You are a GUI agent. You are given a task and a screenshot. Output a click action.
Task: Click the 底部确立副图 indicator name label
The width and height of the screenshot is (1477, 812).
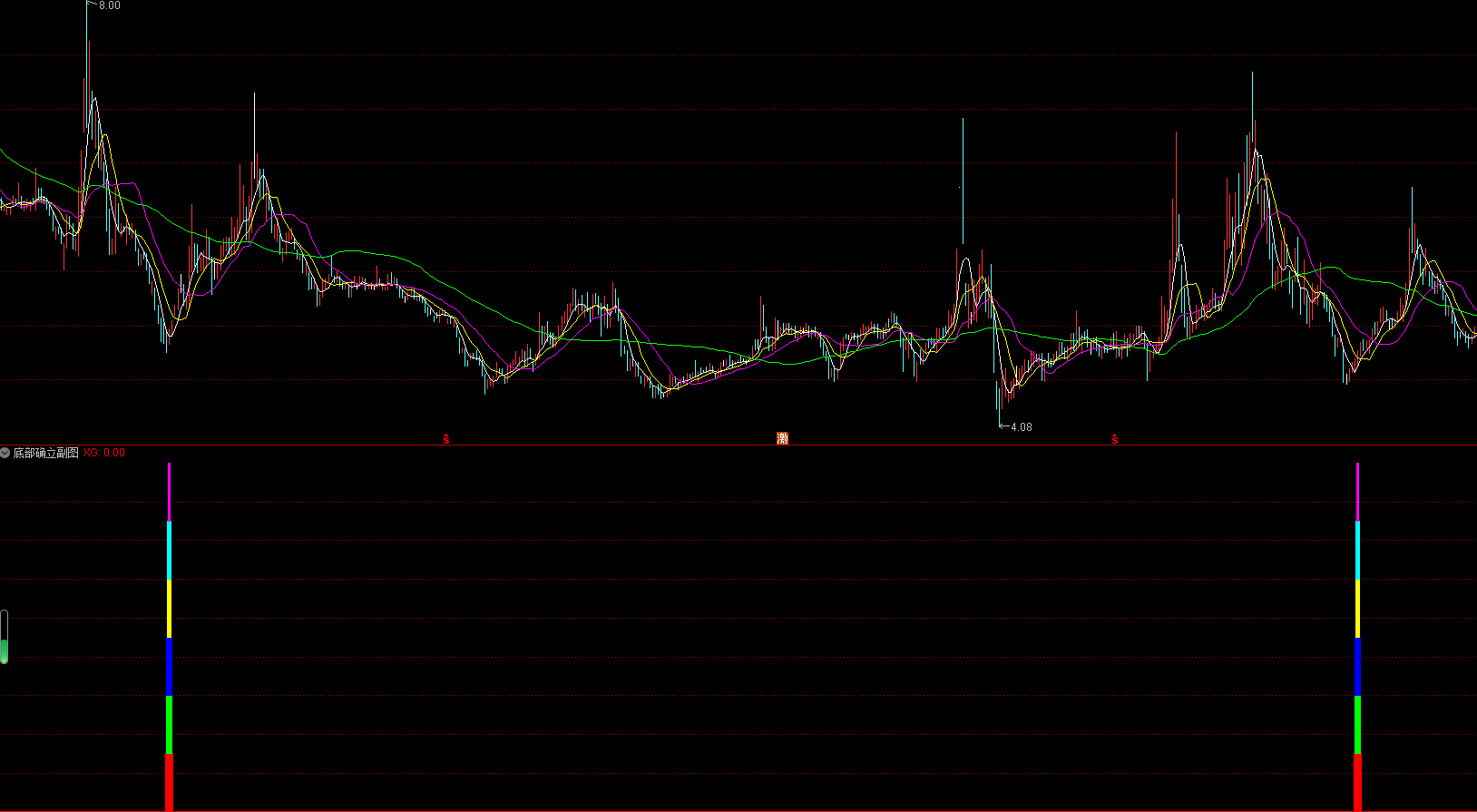tap(45, 453)
